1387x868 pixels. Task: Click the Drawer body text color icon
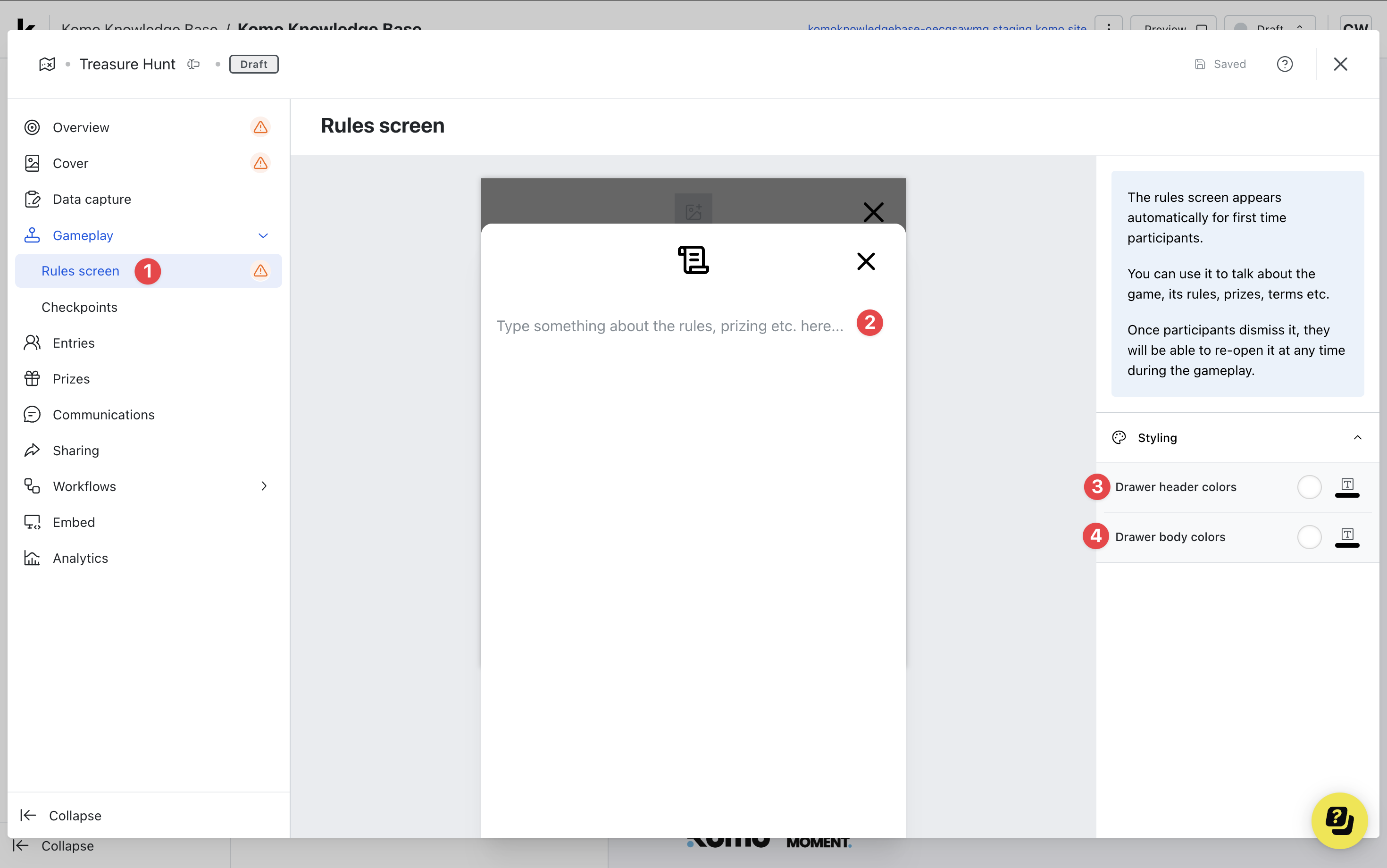tap(1347, 537)
